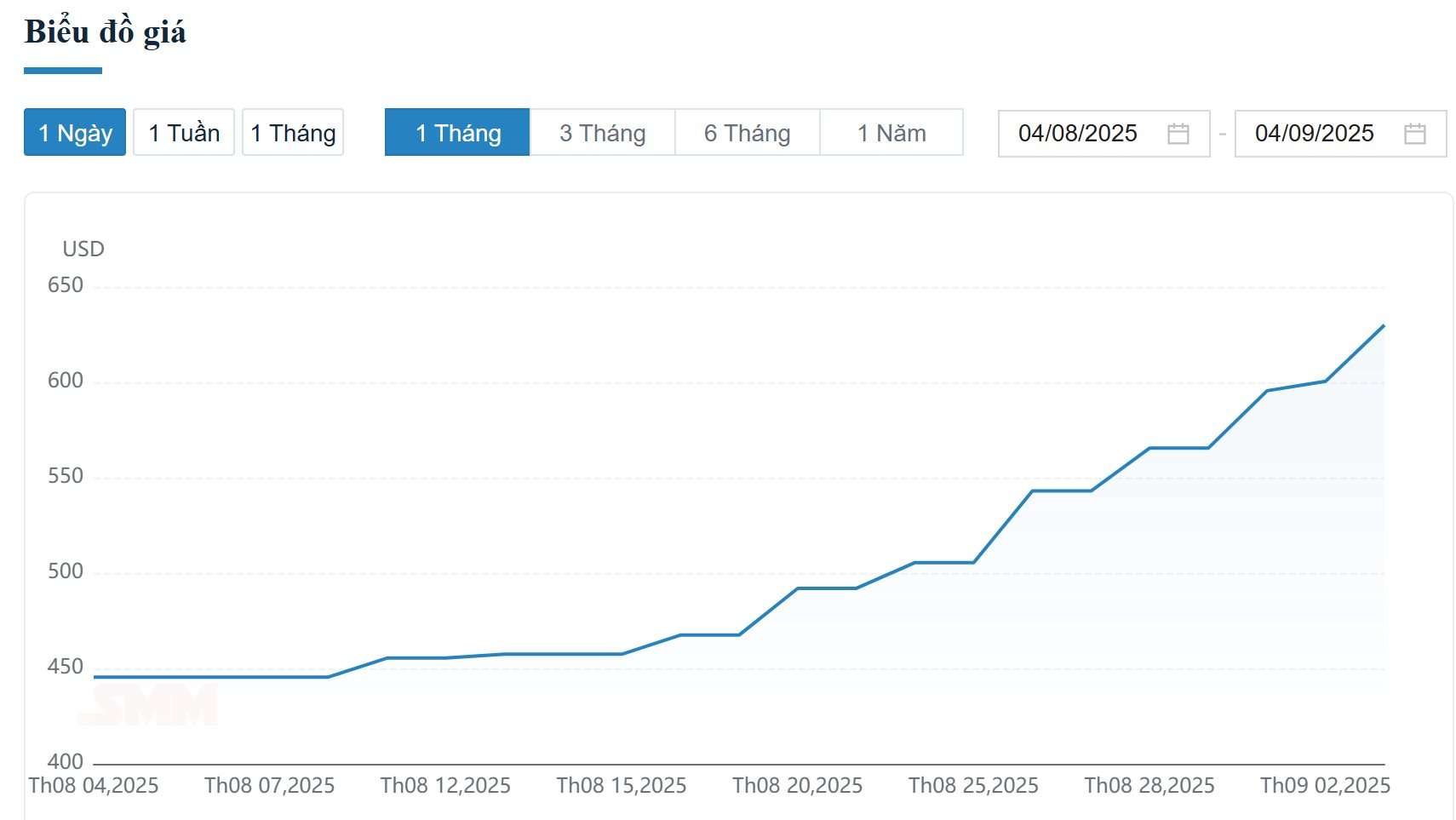Click the Biểu đồ giá heading
The height and width of the screenshot is (820, 1456).
(x=106, y=32)
